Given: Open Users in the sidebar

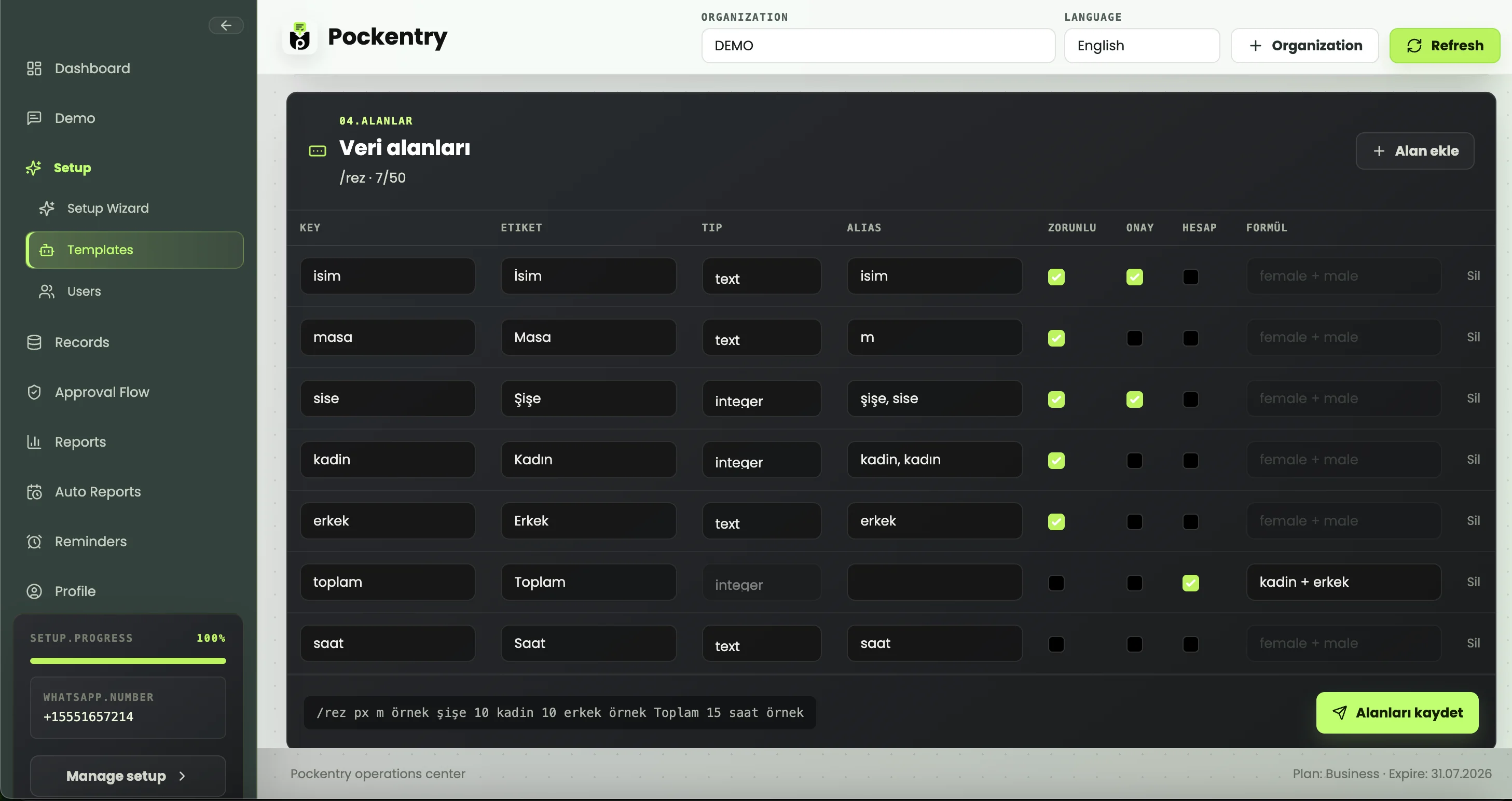Looking at the screenshot, I should point(134,292).
